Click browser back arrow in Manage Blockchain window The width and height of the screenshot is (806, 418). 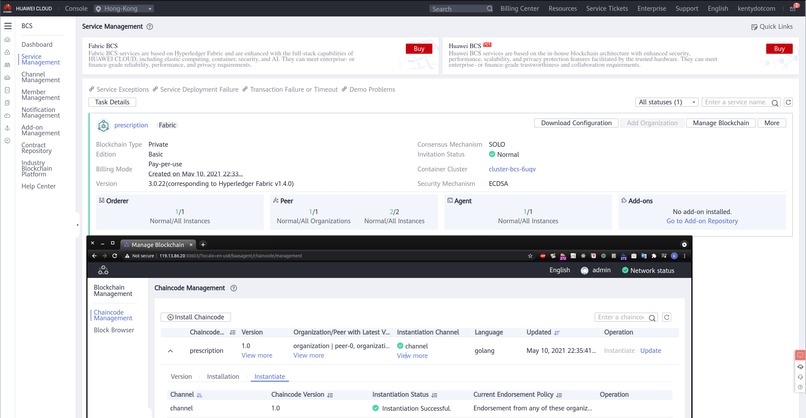94,256
